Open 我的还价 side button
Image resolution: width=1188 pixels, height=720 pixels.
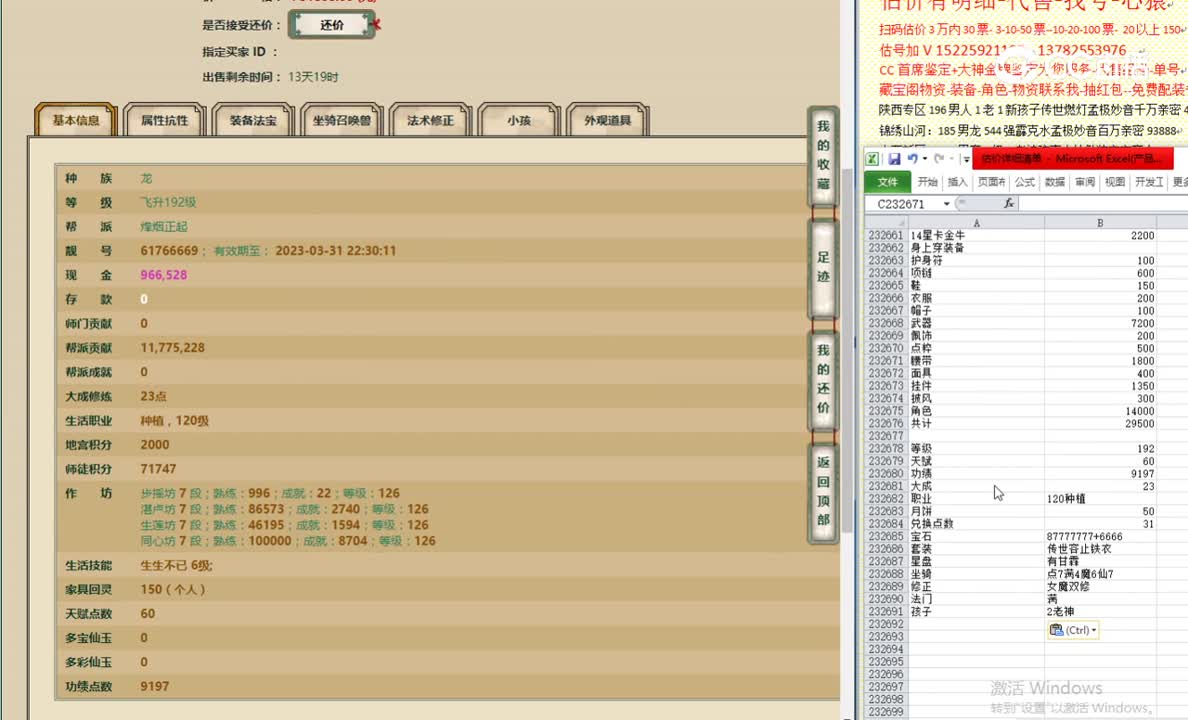[x=824, y=379]
